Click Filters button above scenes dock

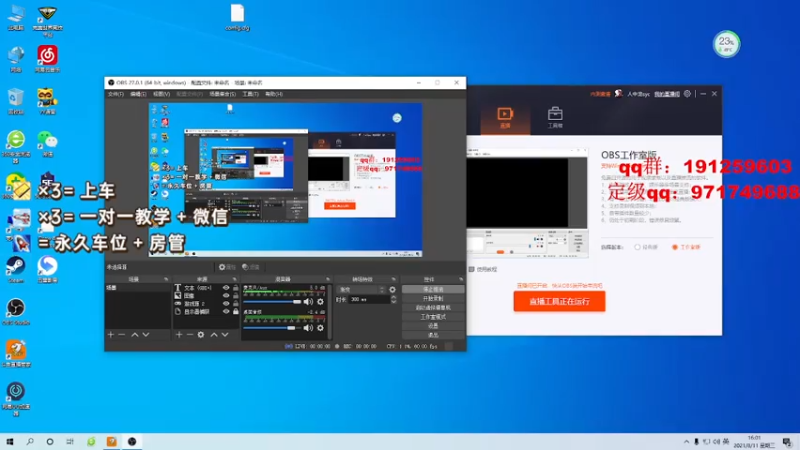251,267
